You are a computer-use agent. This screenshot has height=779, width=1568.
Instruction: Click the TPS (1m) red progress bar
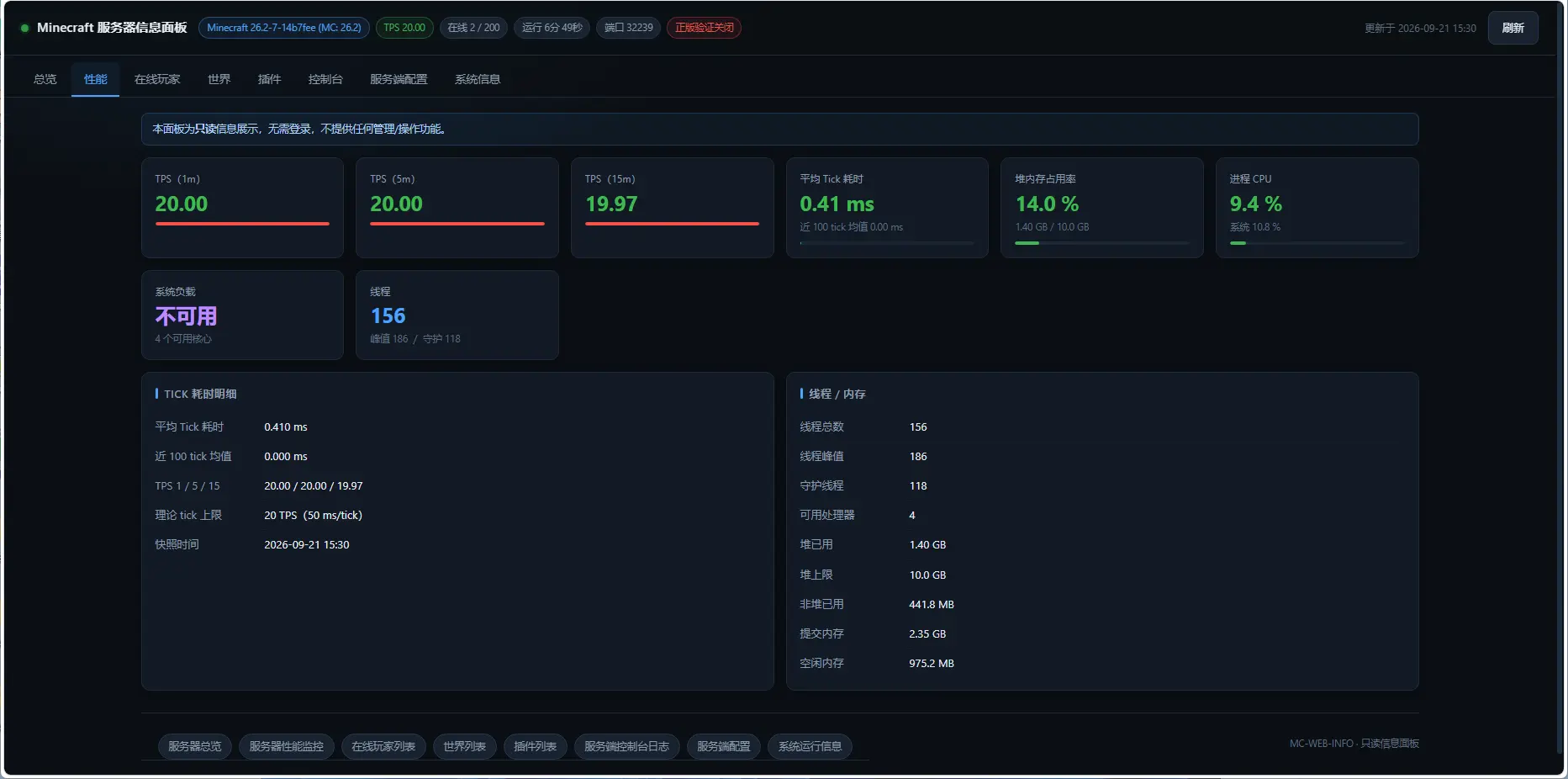coord(242,224)
